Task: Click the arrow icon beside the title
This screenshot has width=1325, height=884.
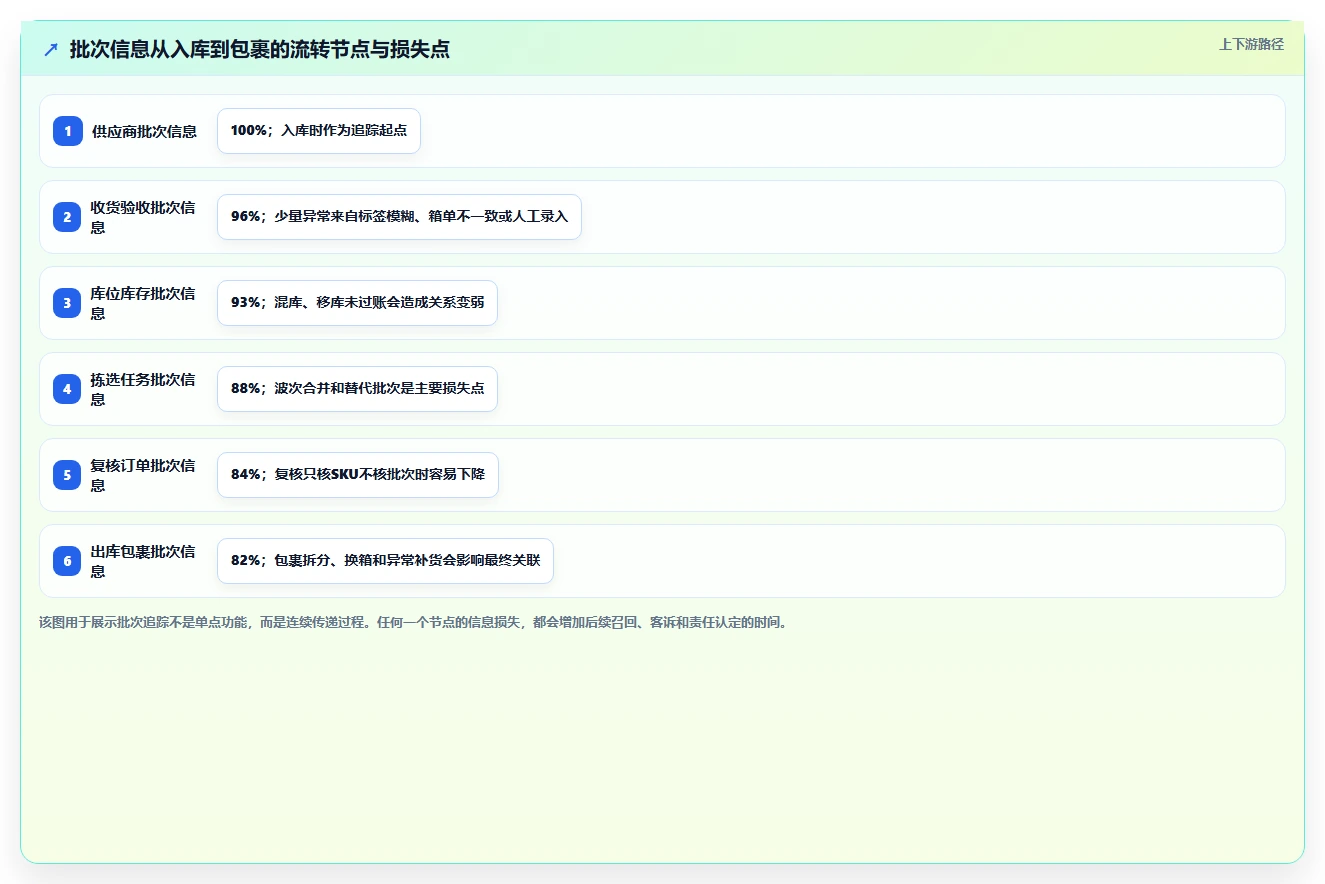Action: (51, 49)
